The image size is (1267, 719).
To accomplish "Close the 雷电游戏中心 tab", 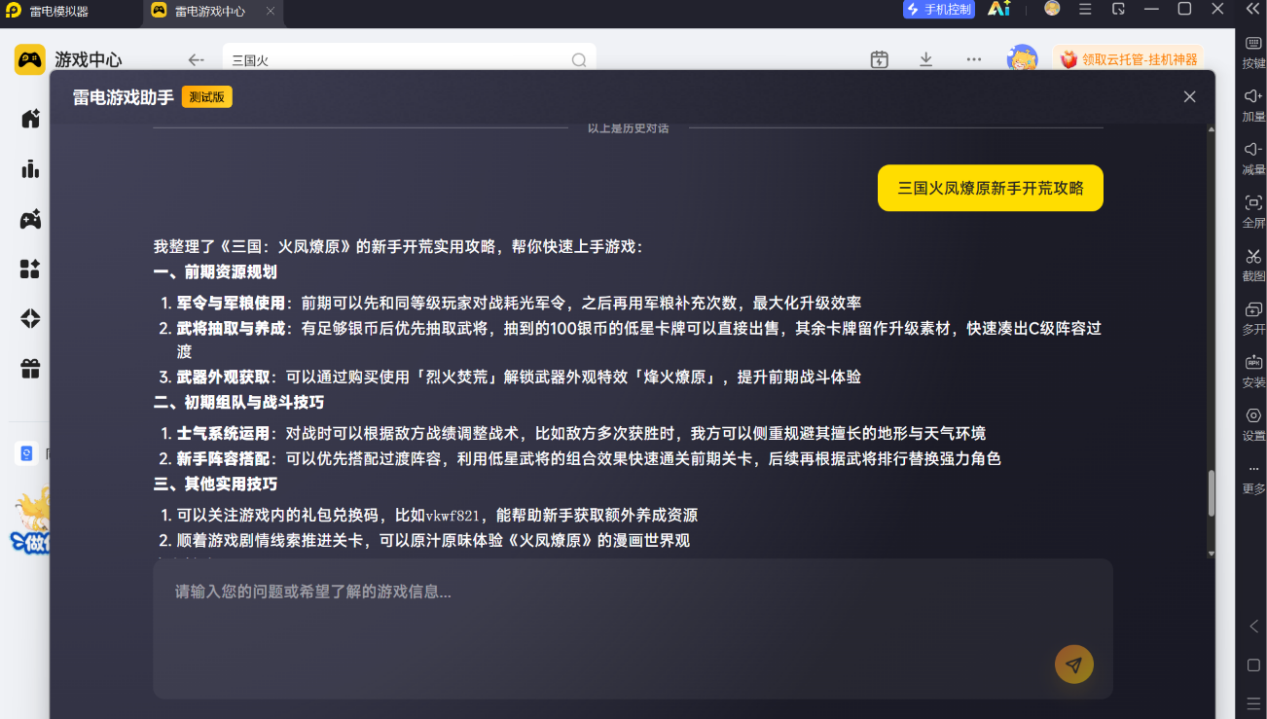I will pyautogui.click(x=270, y=11).
